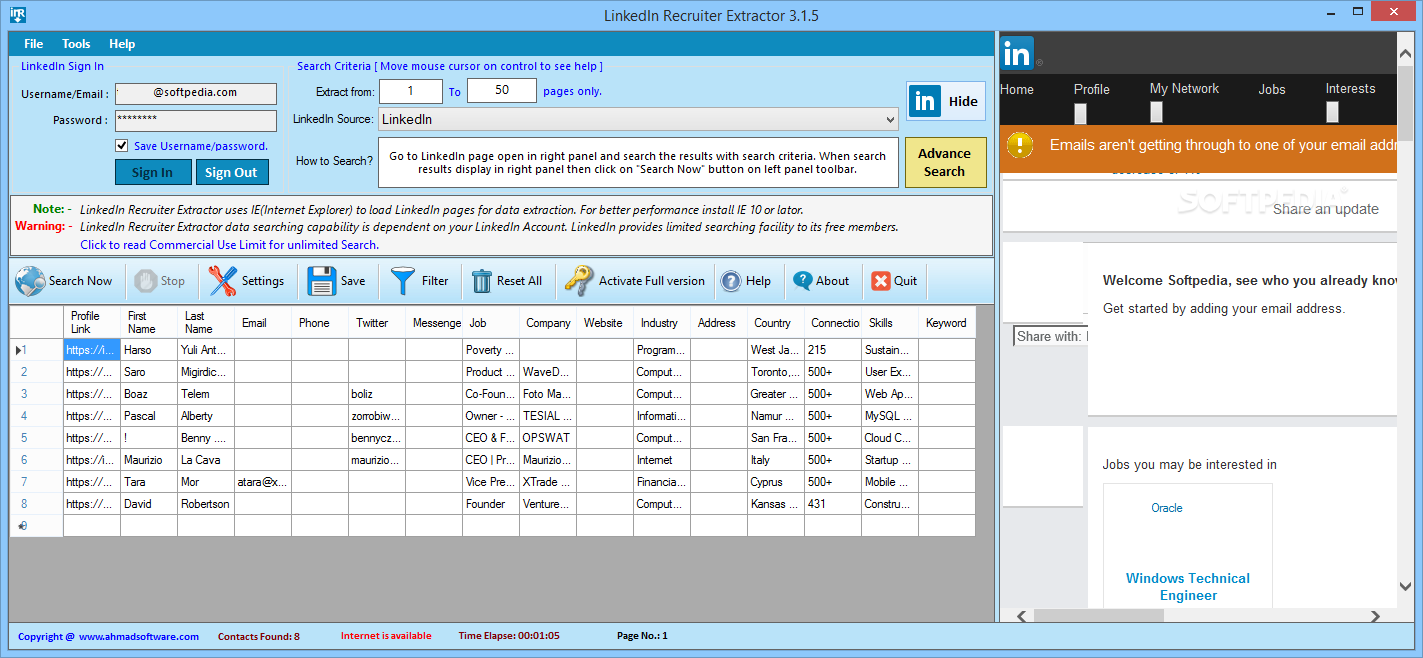
Task: Click the Sign In button
Action: 153,172
